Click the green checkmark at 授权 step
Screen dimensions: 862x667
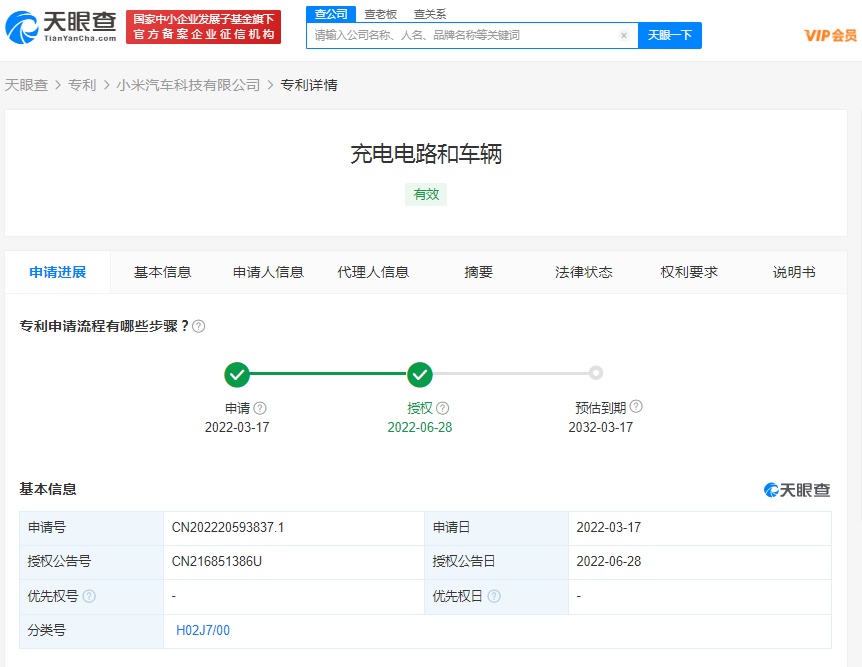(x=420, y=374)
